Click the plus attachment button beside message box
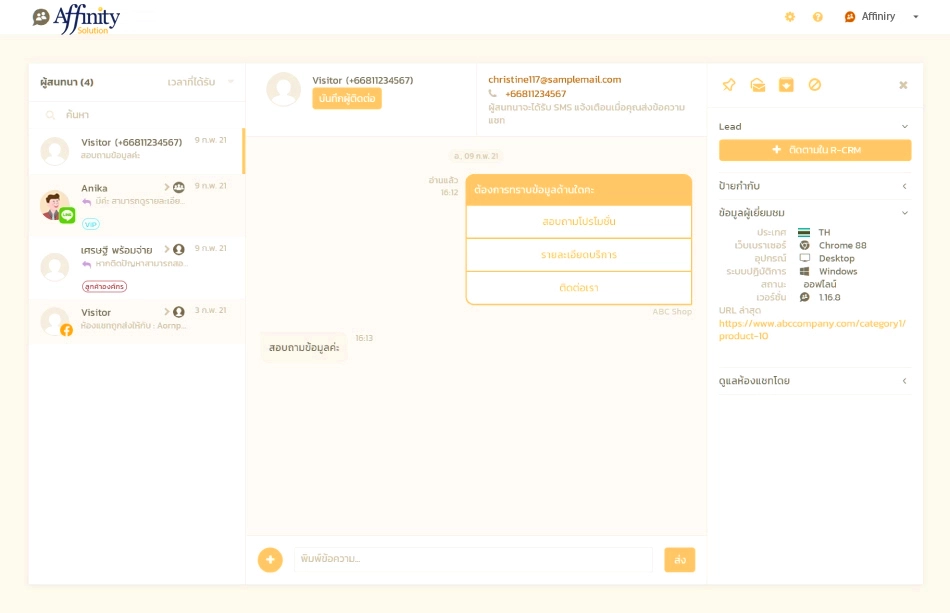This screenshot has width=950, height=613. point(270,560)
